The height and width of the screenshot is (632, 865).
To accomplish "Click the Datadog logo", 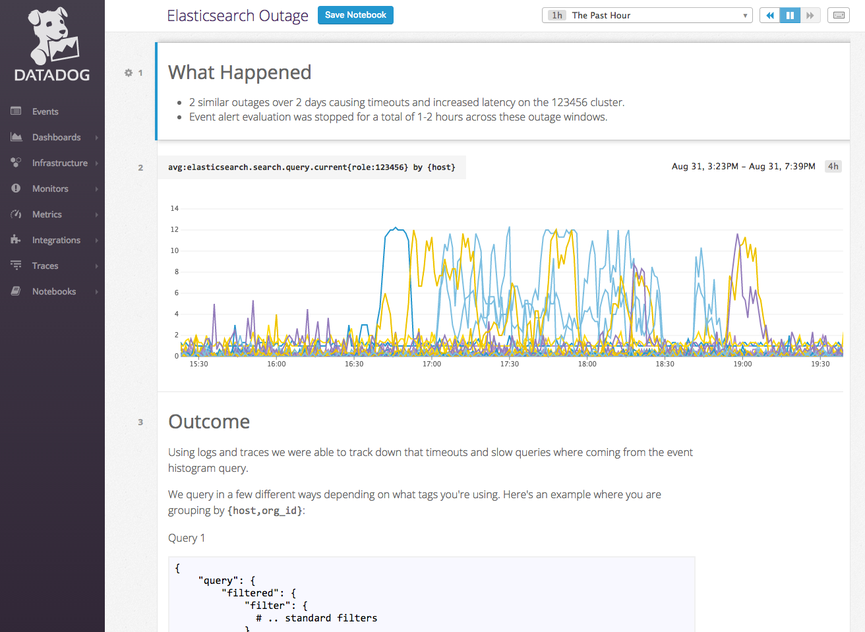I will [x=52, y=46].
